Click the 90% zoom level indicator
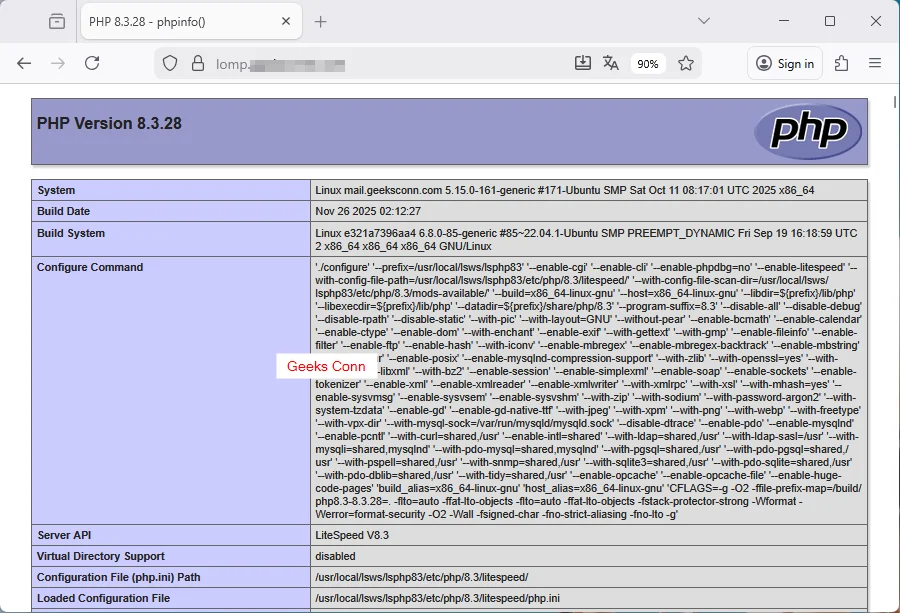 [648, 62]
